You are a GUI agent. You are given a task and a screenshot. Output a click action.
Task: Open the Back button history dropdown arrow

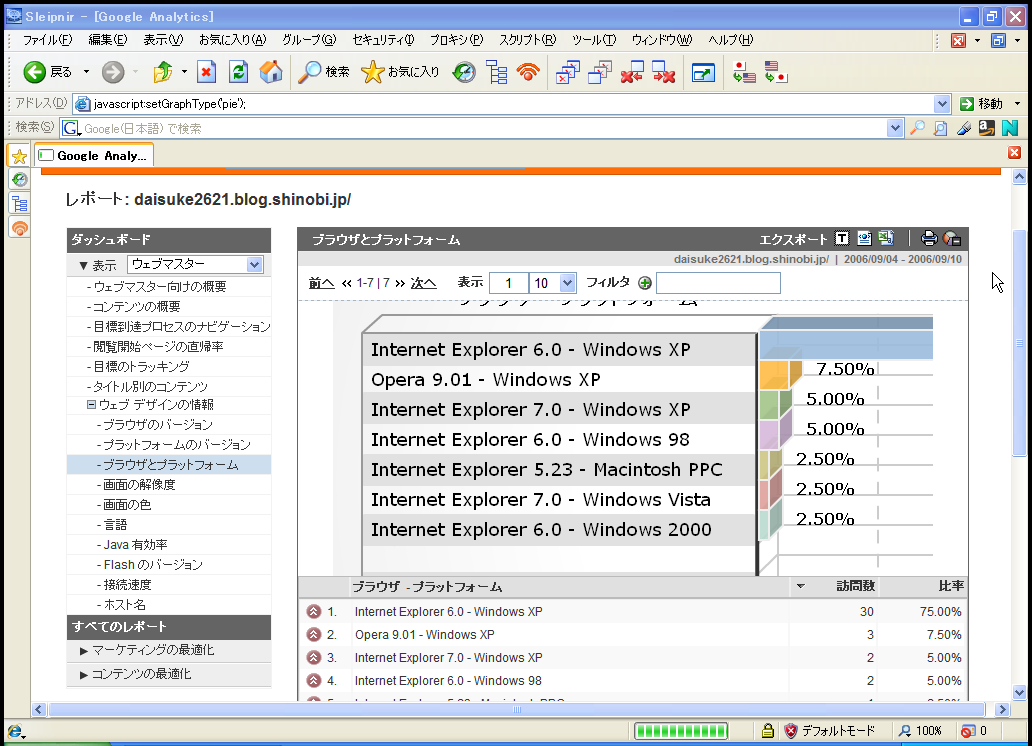coord(86,71)
